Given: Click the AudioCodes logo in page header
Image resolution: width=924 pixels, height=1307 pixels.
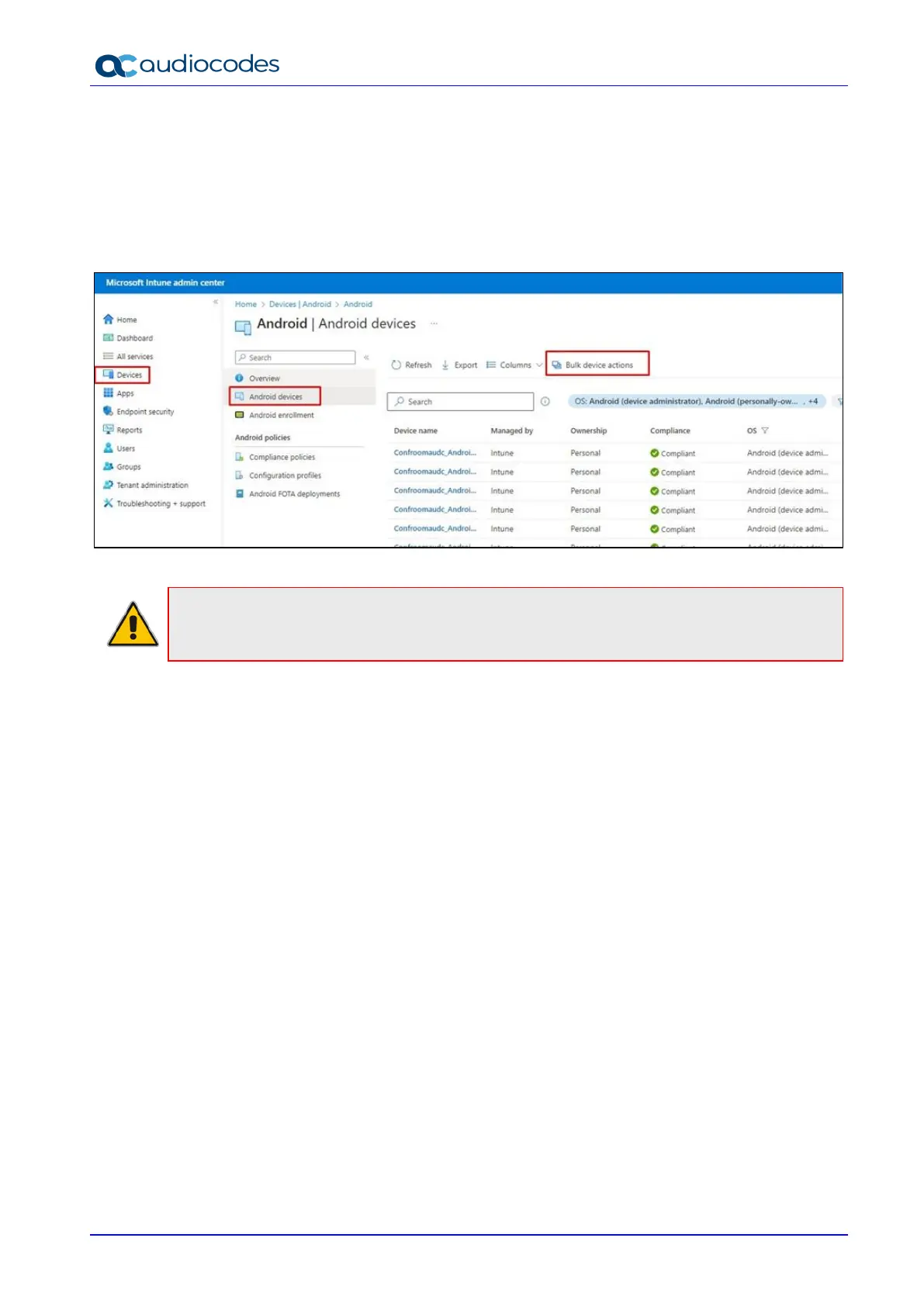Looking at the screenshot, I should [187, 64].
